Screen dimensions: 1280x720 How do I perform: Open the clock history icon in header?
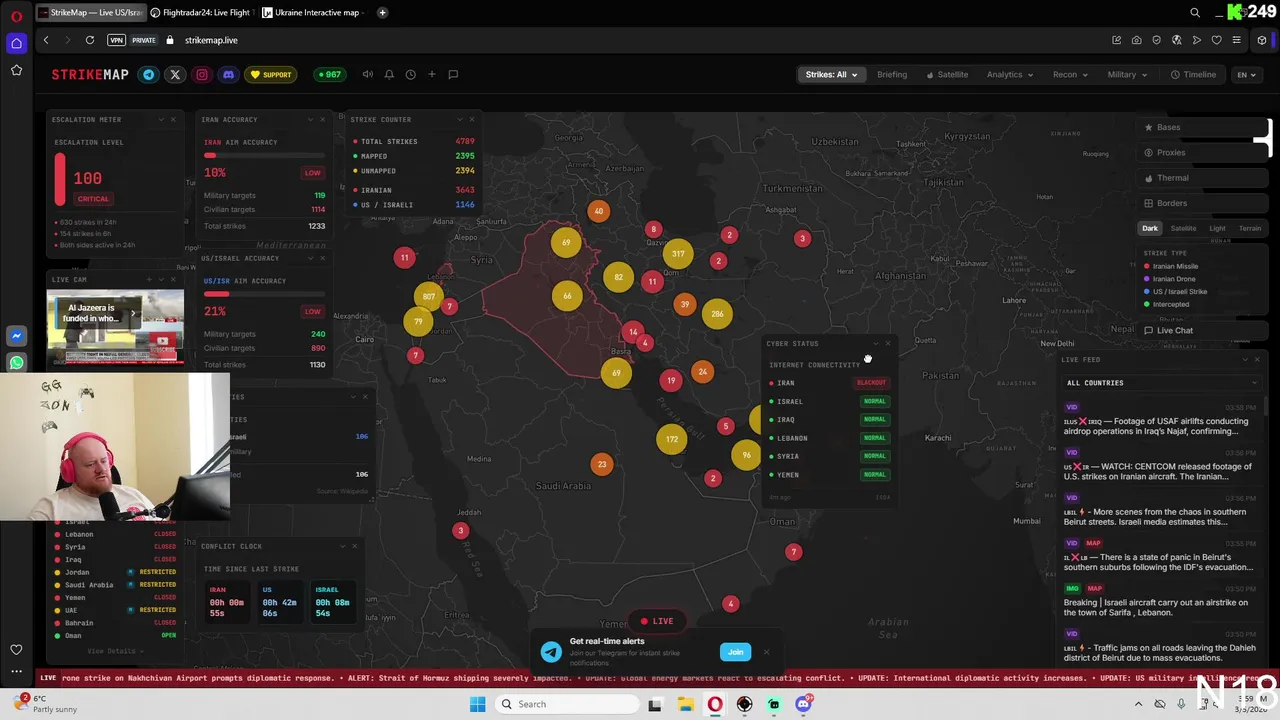tap(410, 74)
